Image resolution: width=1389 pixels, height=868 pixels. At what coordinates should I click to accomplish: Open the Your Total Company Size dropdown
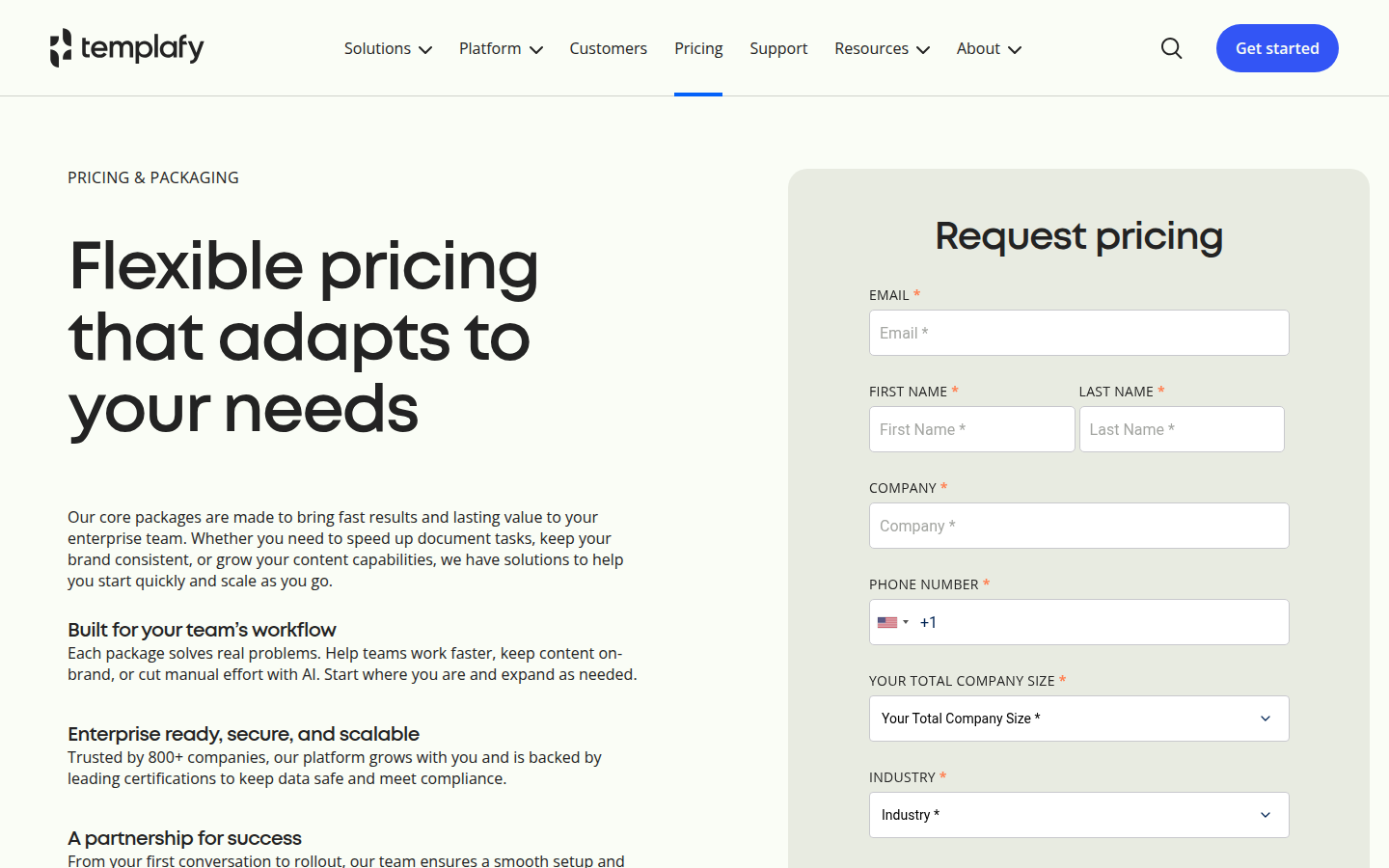click(1078, 719)
